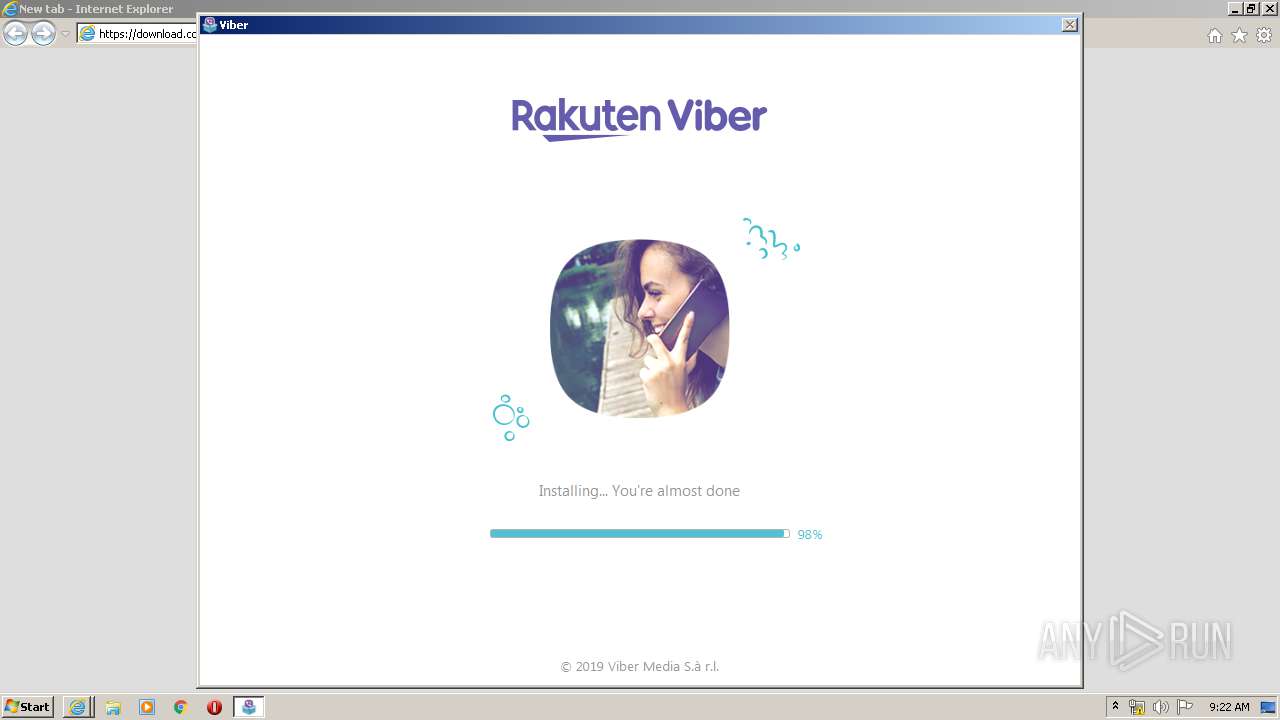Screen dimensions: 1280x720
Task: Open the volume speaker tray icon
Action: [1161, 707]
